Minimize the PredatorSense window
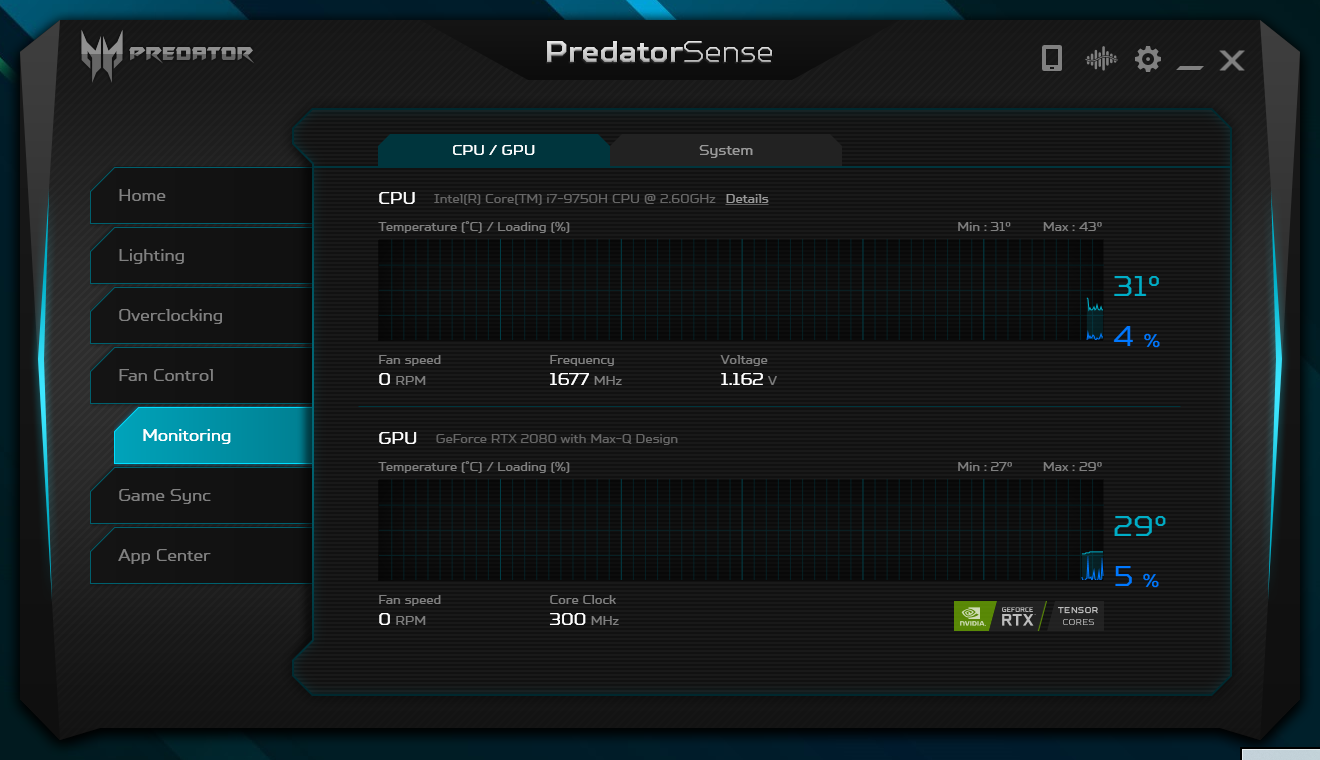This screenshot has height=760, width=1320. coord(1190,67)
